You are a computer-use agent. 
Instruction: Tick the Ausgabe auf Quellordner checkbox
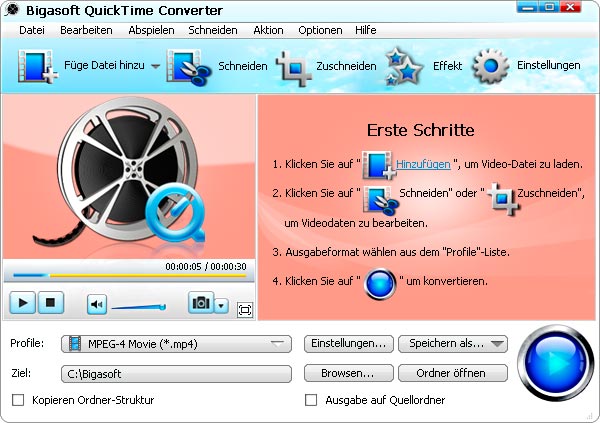(x=311, y=400)
